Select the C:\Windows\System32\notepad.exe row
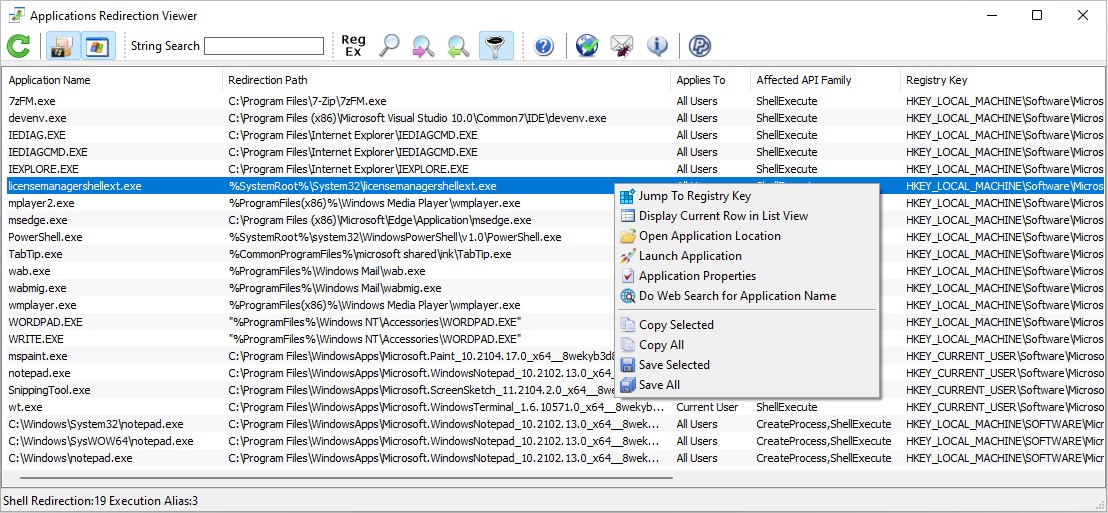Viewport: 1108px width, 513px height. (553, 424)
